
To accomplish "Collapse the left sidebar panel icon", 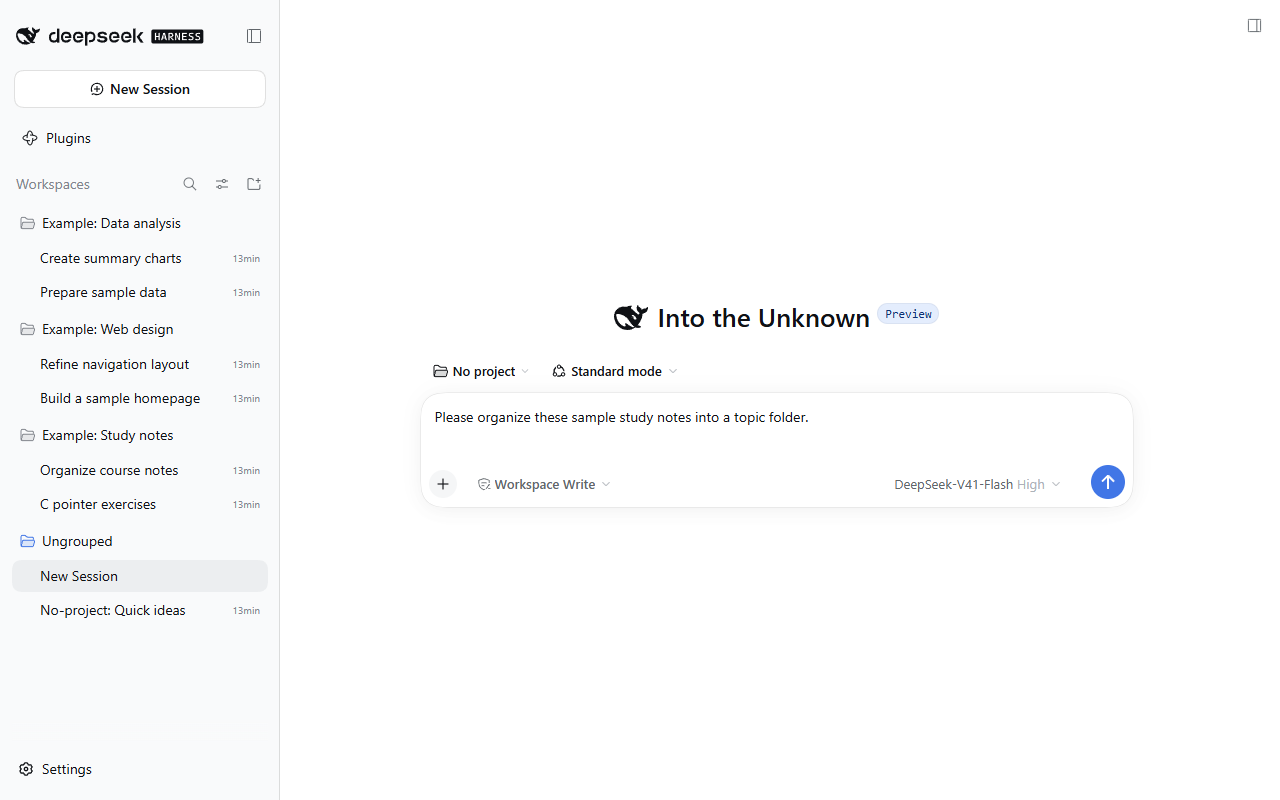I will 254,36.
